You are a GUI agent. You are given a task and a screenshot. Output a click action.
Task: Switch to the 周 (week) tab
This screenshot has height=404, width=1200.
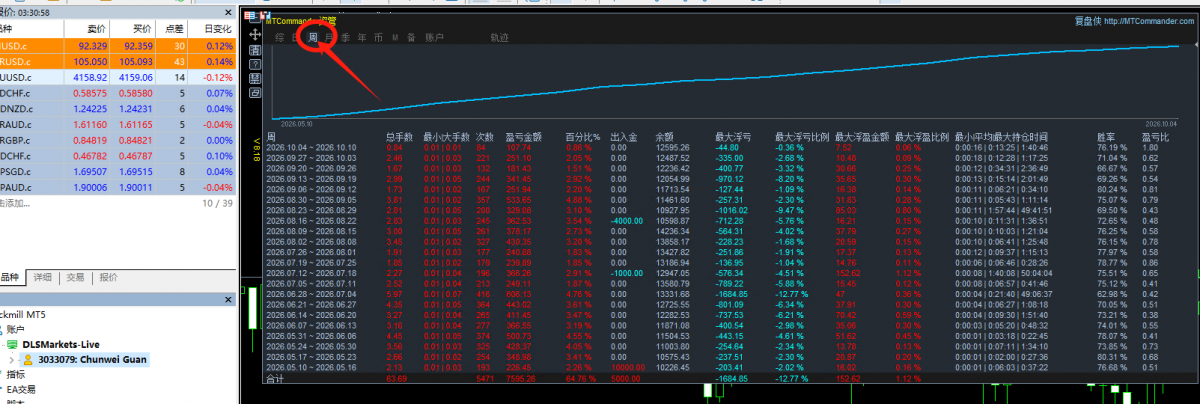click(x=313, y=38)
